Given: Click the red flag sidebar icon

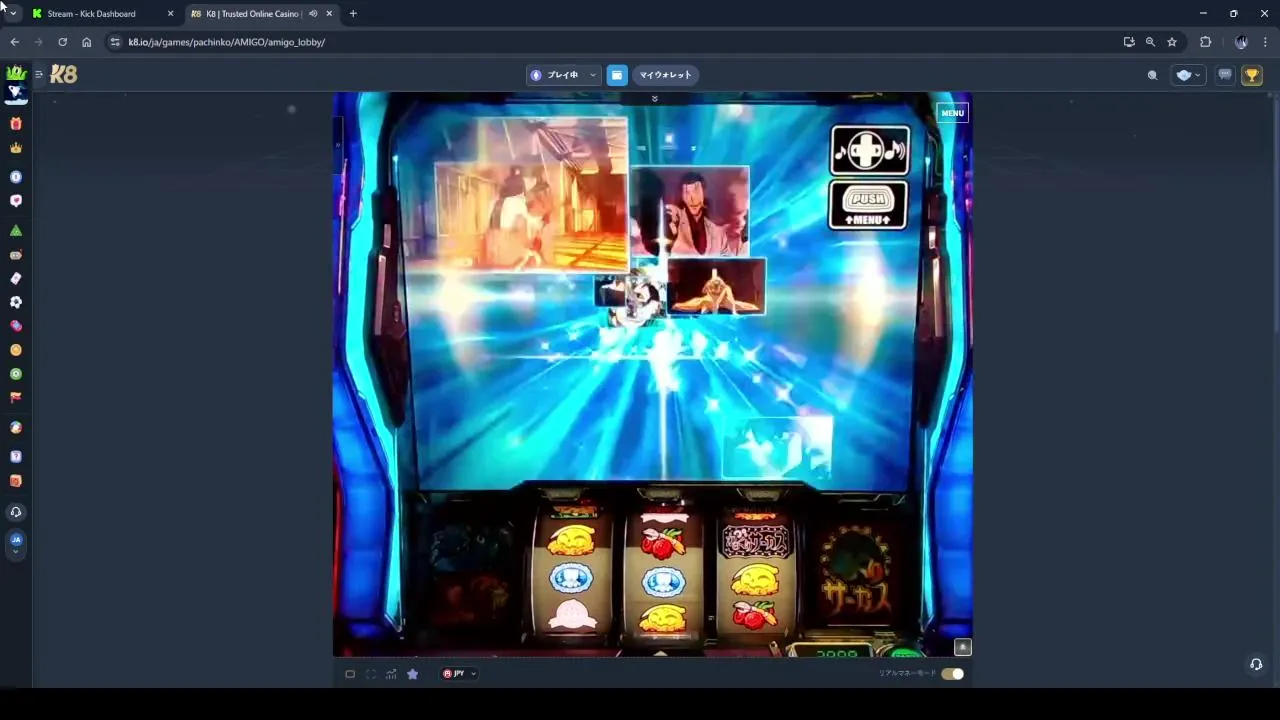Looking at the screenshot, I should (15, 398).
